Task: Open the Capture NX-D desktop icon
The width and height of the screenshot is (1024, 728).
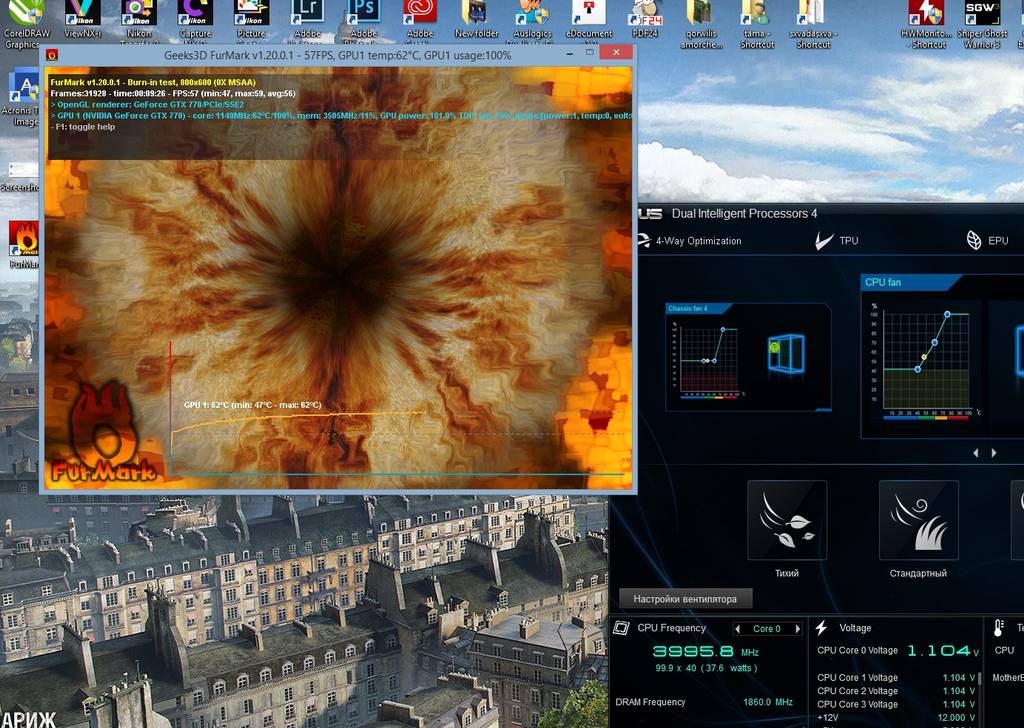Action: click(195, 21)
